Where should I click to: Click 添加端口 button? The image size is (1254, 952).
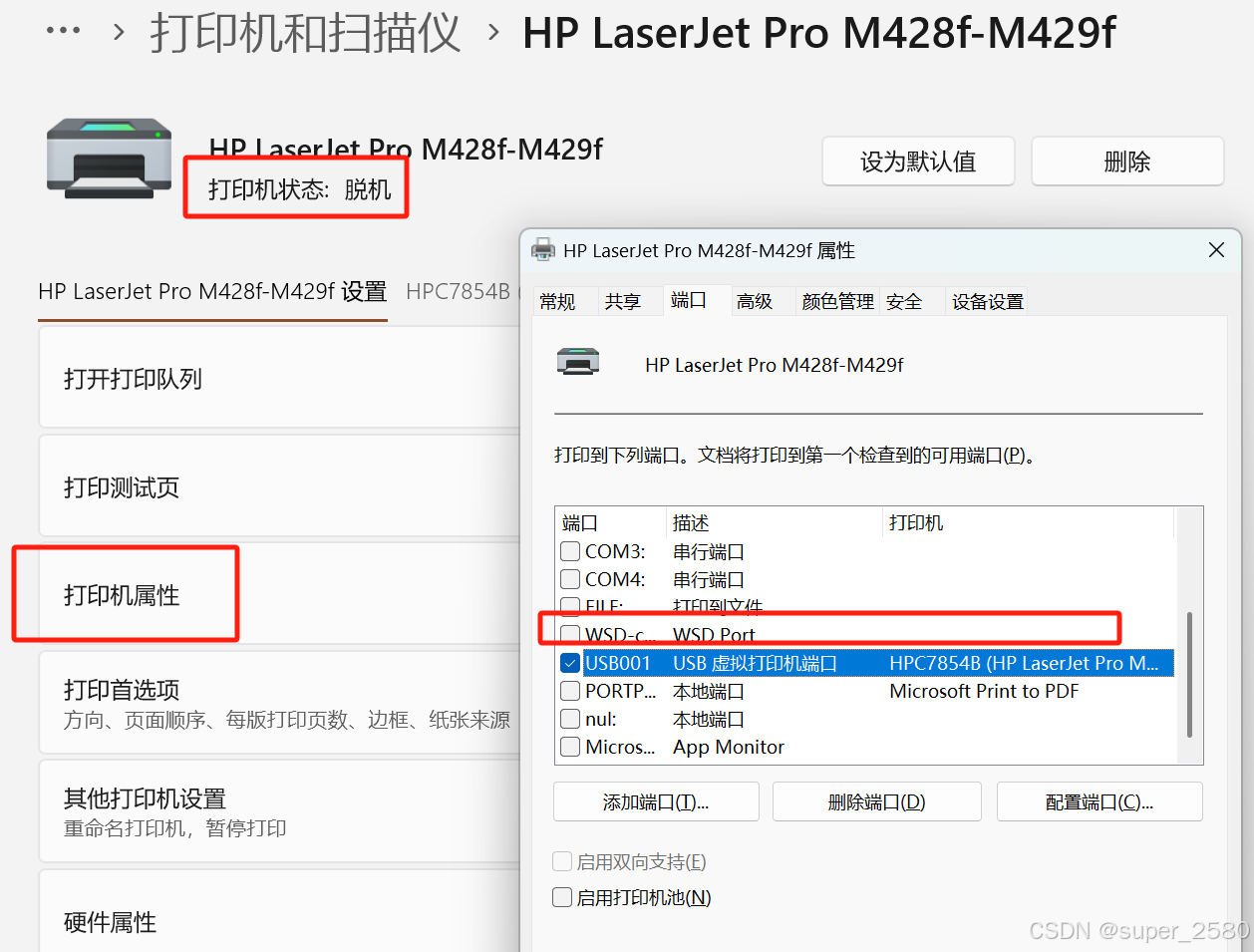[656, 801]
